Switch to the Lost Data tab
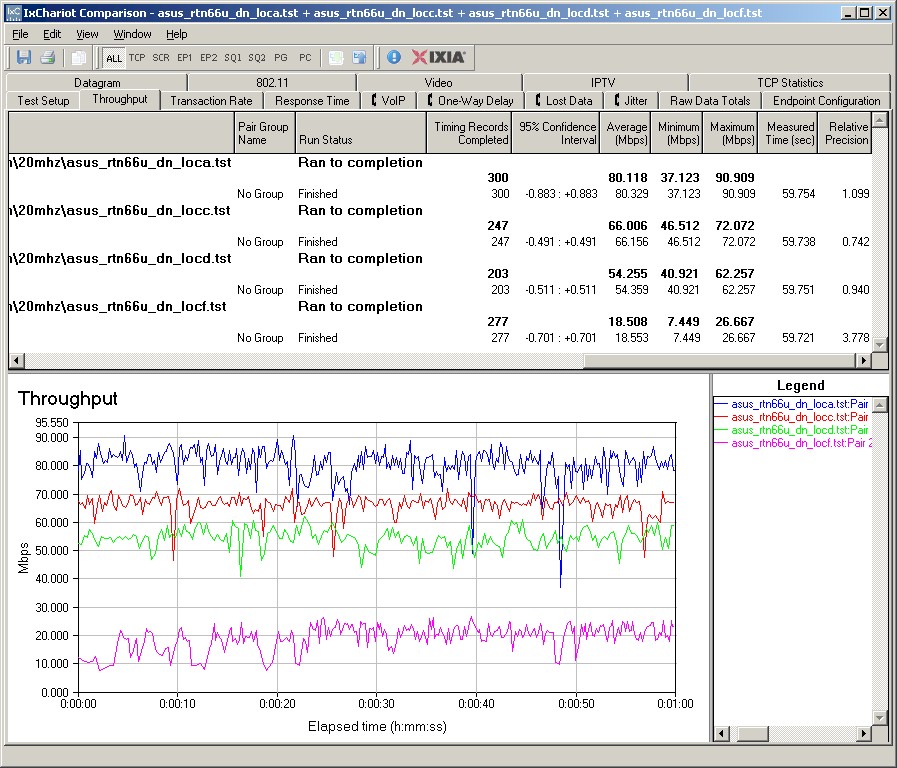This screenshot has width=897, height=768. coord(564,101)
